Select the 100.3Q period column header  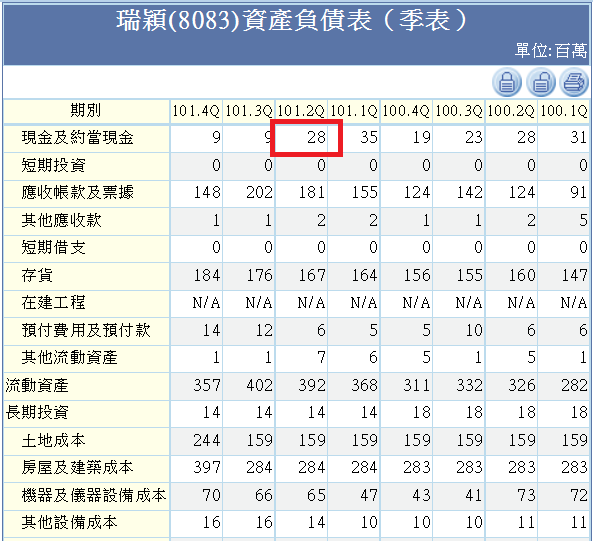[459, 111]
